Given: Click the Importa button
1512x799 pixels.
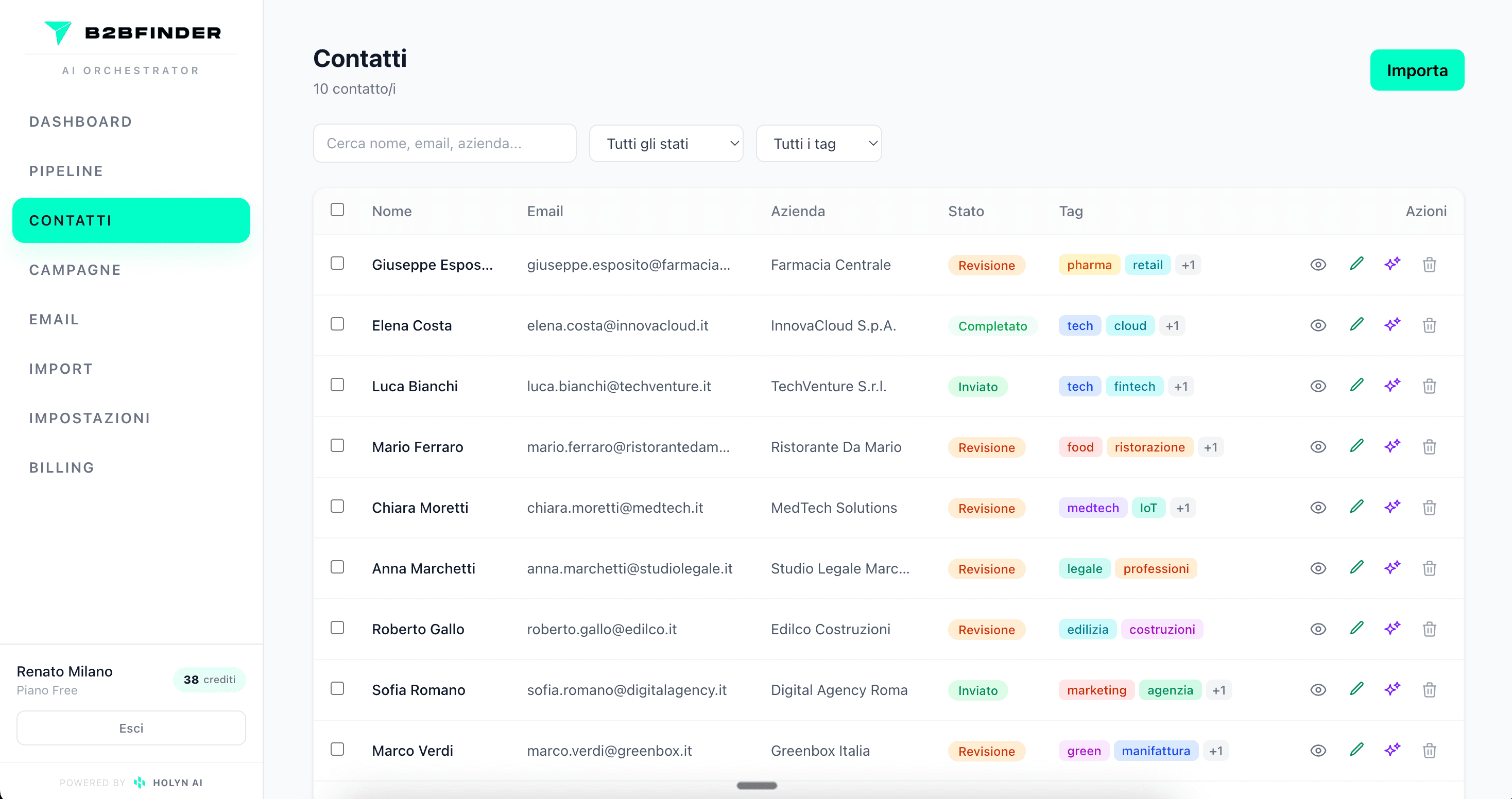Looking at the screenshot, I should (1416, 71).
